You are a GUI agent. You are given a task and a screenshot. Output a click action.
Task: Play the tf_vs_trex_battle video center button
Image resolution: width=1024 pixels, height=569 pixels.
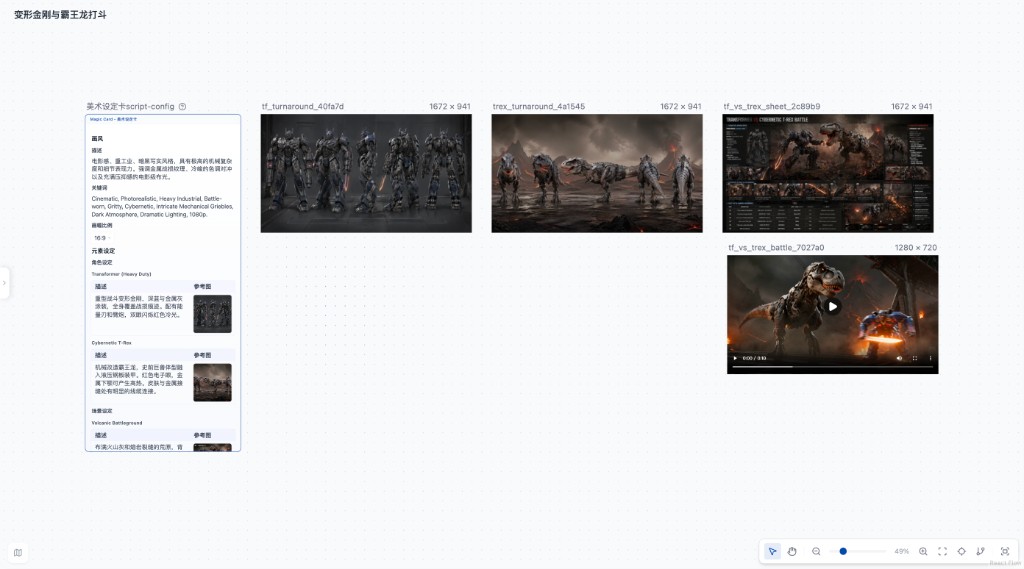click(833, 306)
